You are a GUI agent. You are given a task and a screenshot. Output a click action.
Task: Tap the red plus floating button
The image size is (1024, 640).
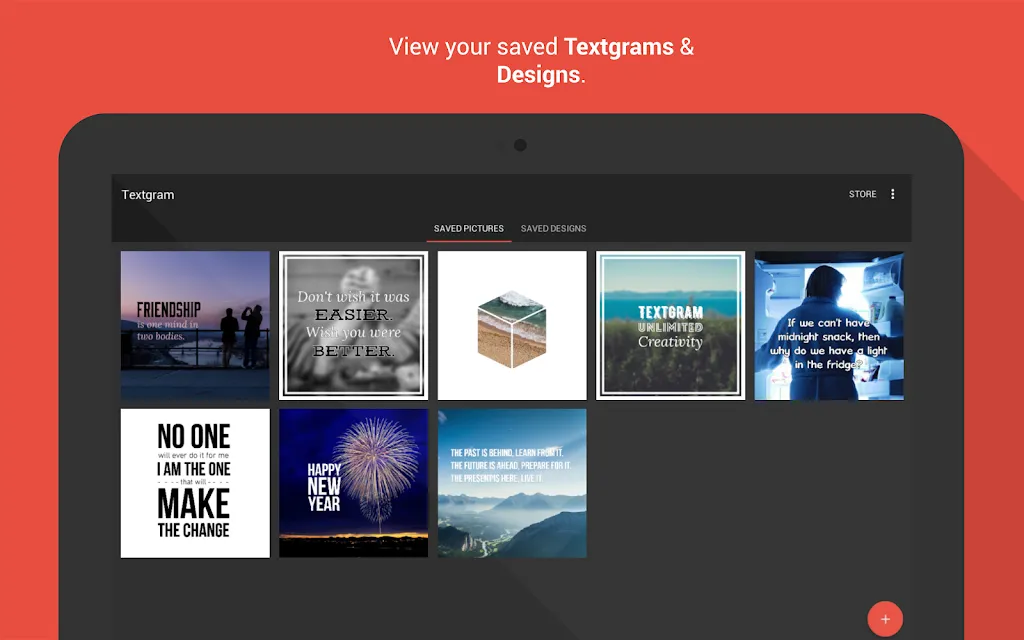click(x=885, y=618)
